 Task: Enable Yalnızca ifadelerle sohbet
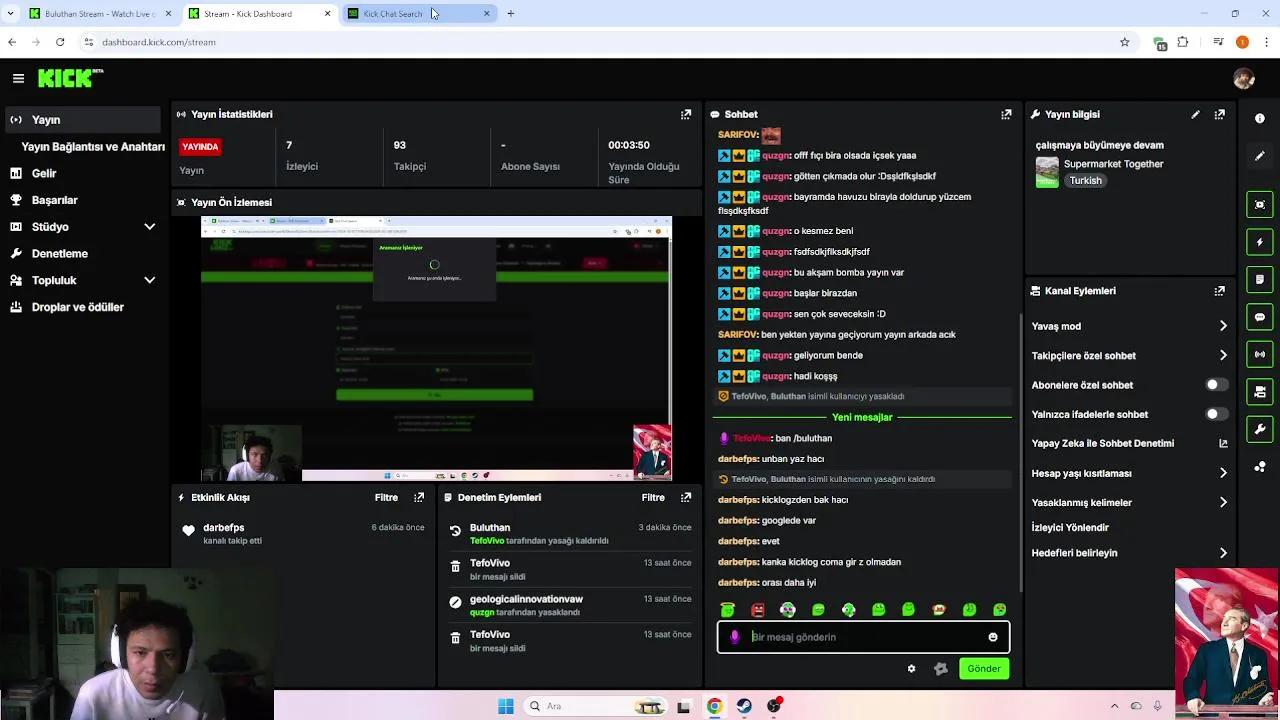tap(1215, 414)
